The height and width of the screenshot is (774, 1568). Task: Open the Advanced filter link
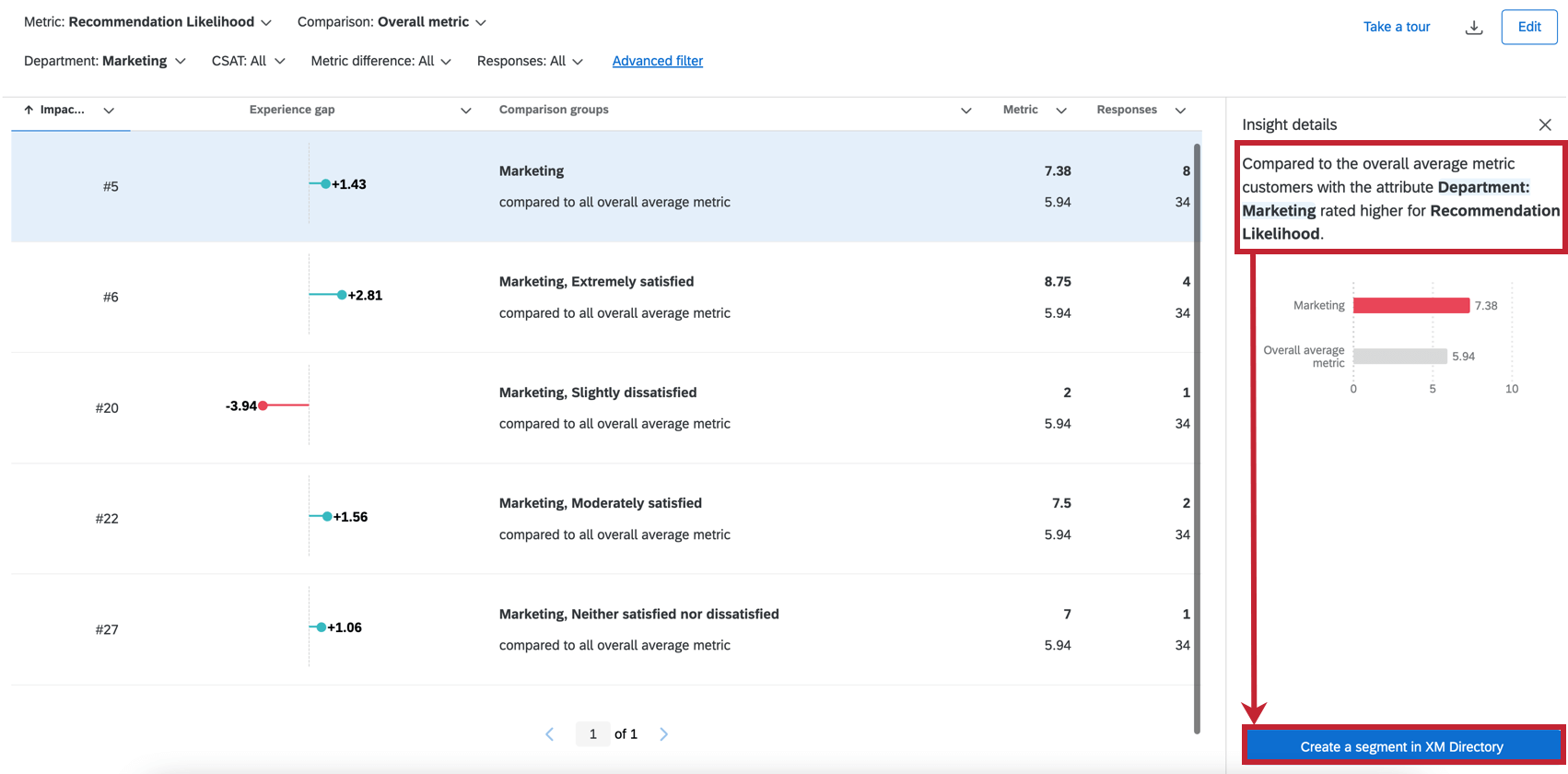tap(658, 61)
